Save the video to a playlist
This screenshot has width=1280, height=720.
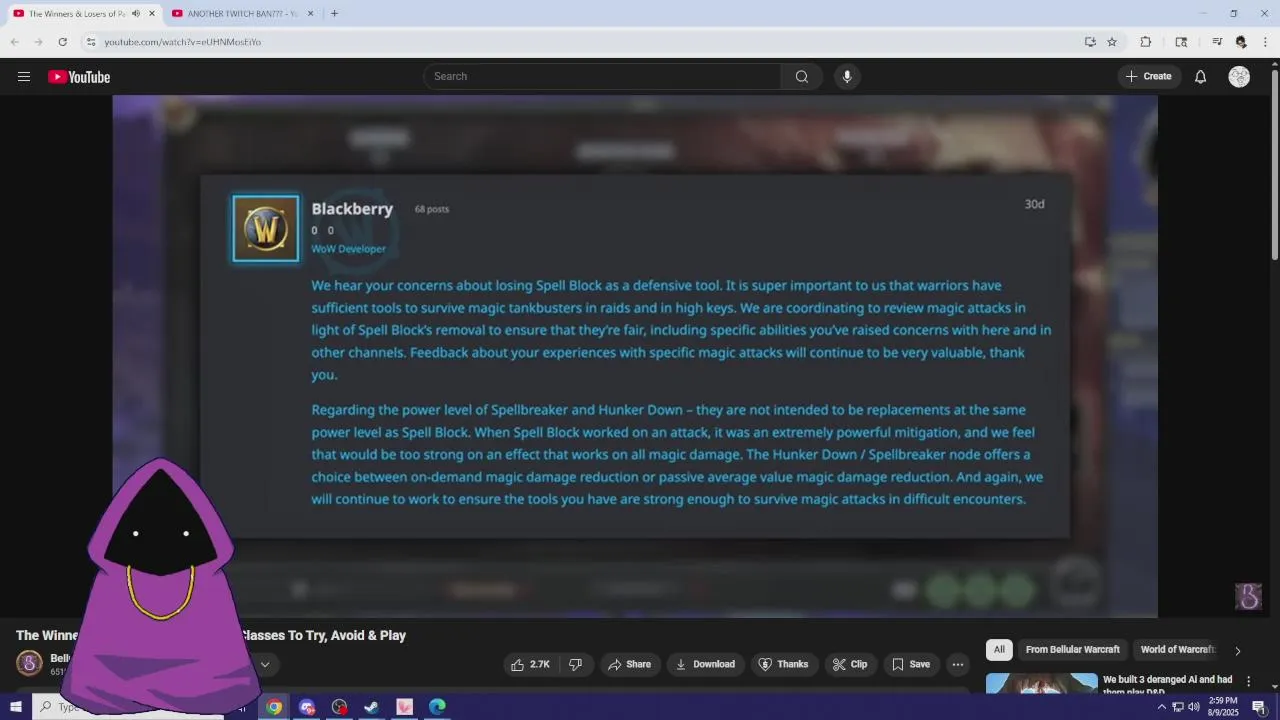click(x=911, y=664)
